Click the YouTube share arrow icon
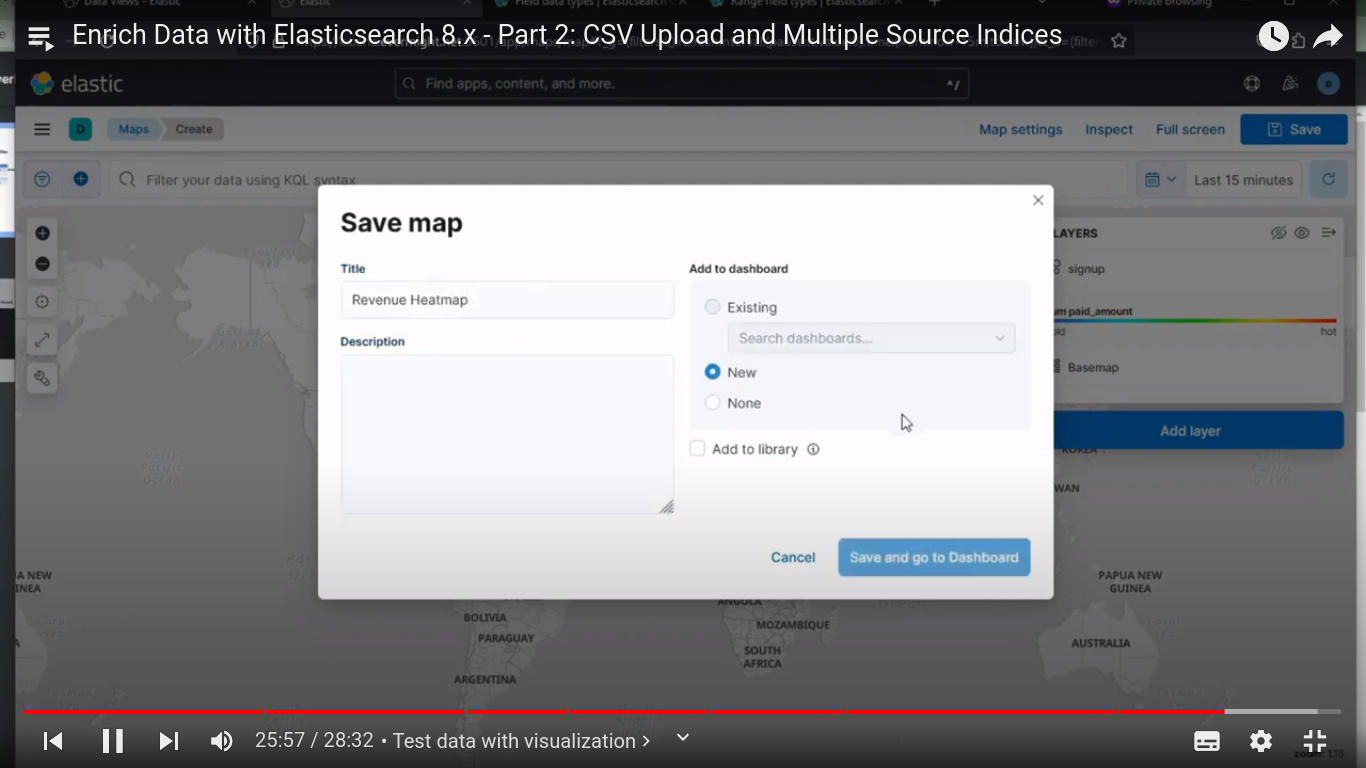Screen dimensions: 1366x768 [x=1327, y=37]
